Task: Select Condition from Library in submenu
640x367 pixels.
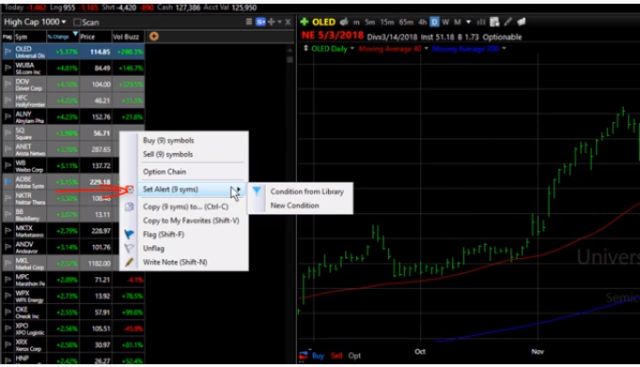Action: point(307,191)
